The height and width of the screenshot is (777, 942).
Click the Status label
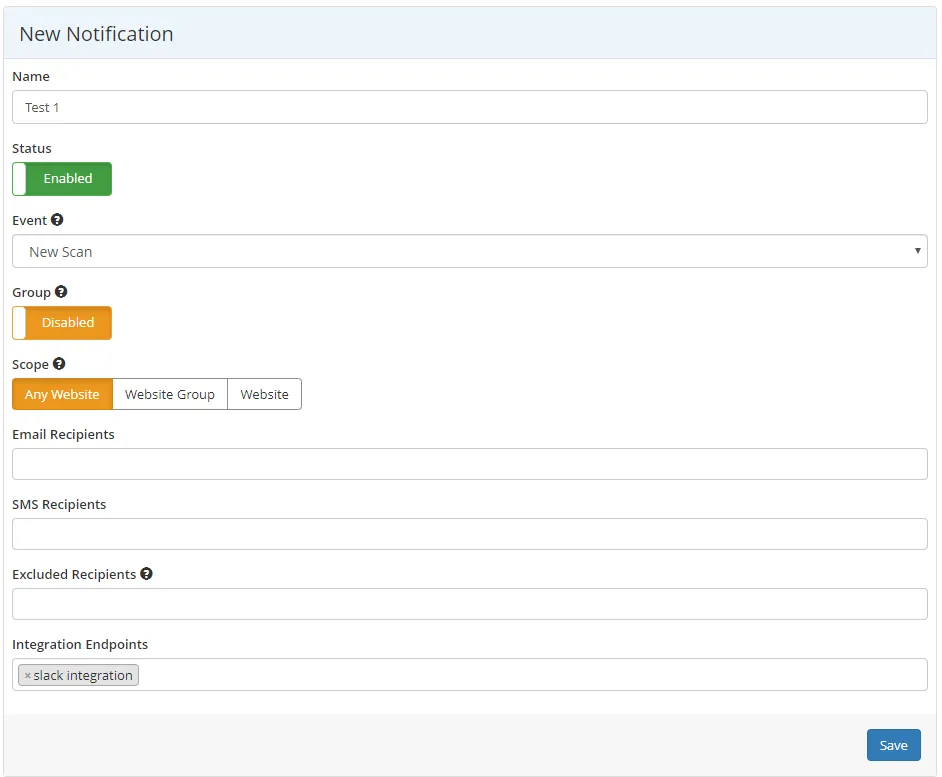point(32,148)
